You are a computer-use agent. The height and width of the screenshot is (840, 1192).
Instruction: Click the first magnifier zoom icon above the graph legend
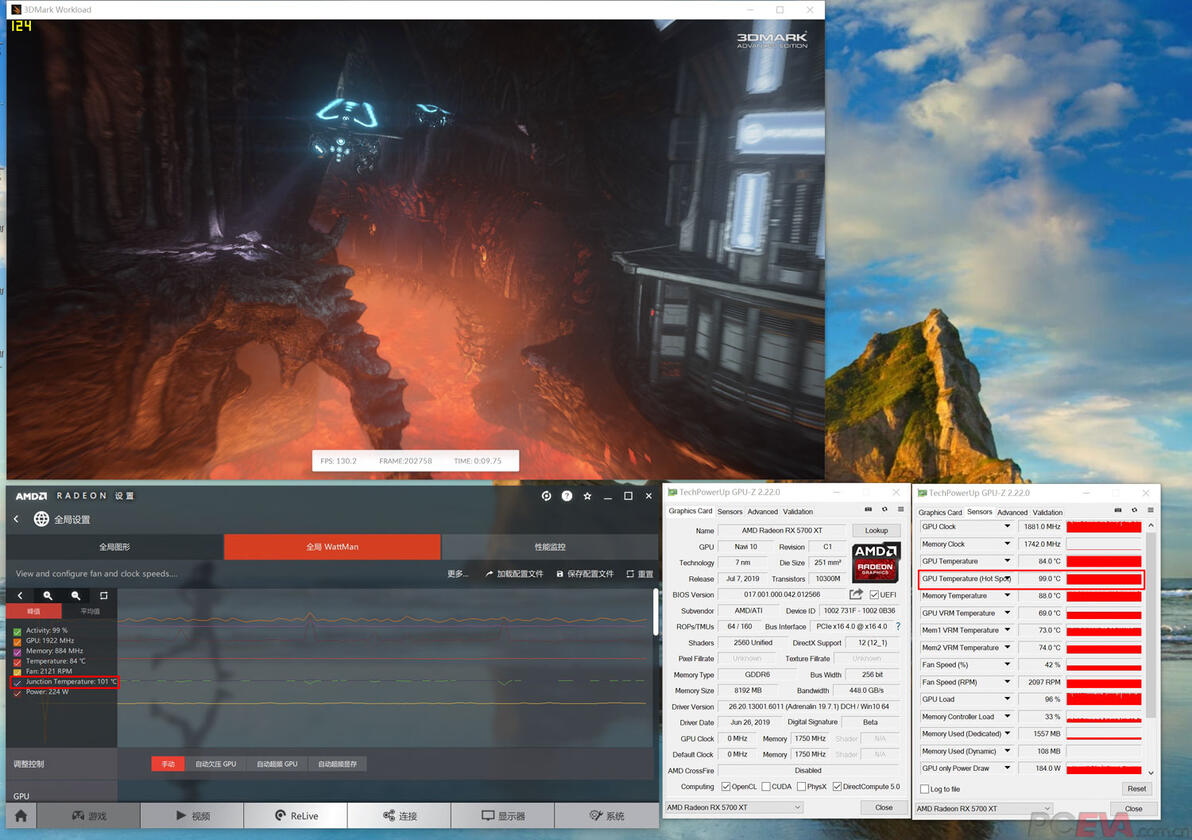[x=48, y=596]
